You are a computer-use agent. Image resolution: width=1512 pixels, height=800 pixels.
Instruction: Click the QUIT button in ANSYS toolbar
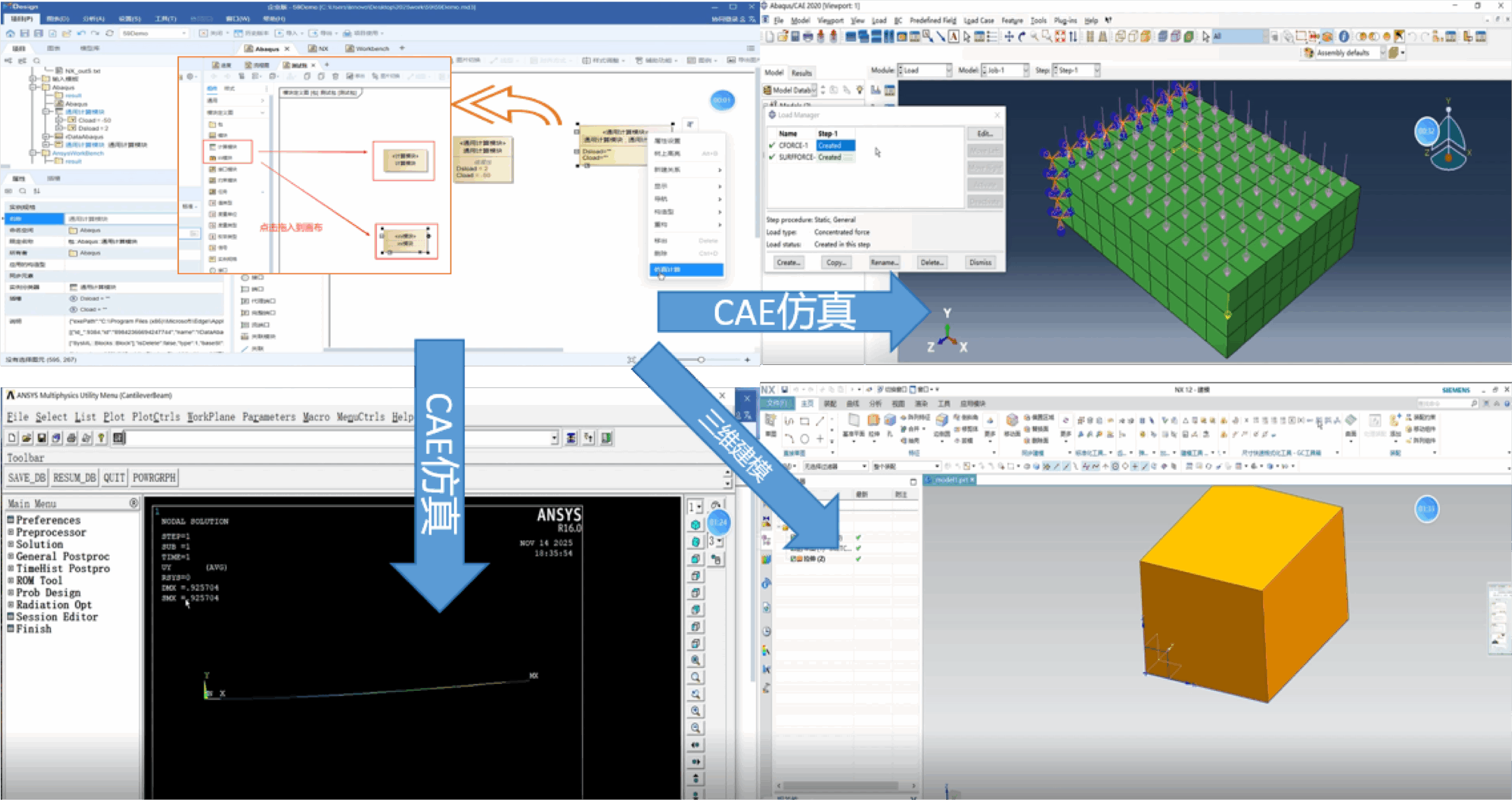point(113,478)
